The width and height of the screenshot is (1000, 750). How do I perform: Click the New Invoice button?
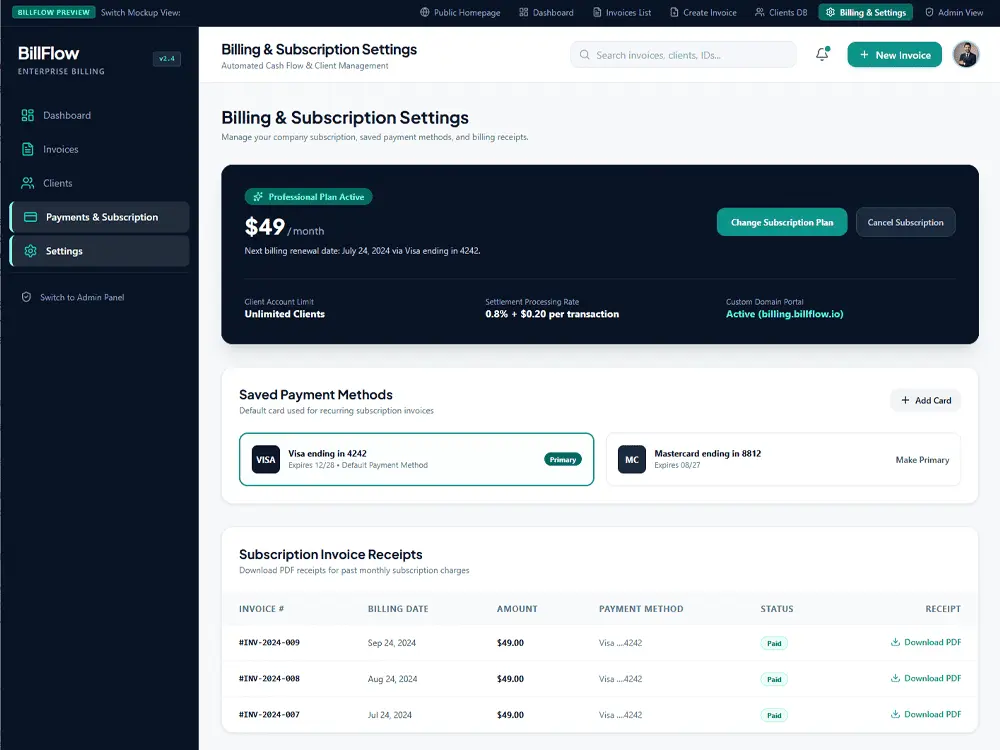tap(894, 55)
